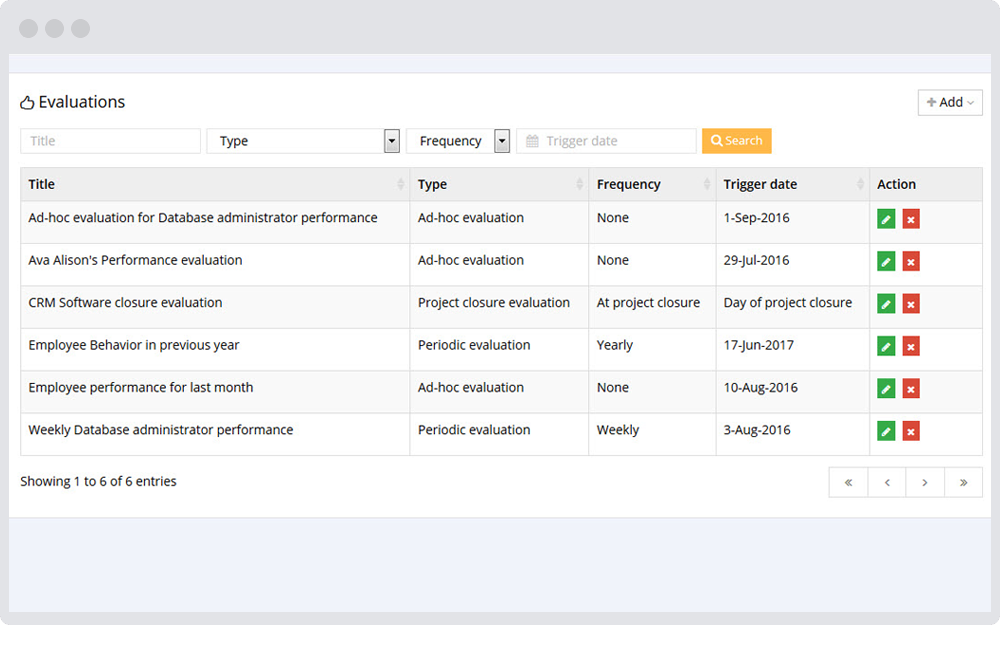Delete Employee performance for last month entry
Image resolution: width=1000 pixels, height=670 pixels.
click(911, 388)
